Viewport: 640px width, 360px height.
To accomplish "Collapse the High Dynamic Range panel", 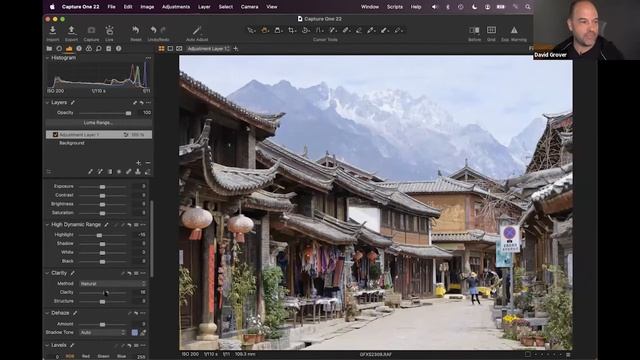I will [47, 224].
